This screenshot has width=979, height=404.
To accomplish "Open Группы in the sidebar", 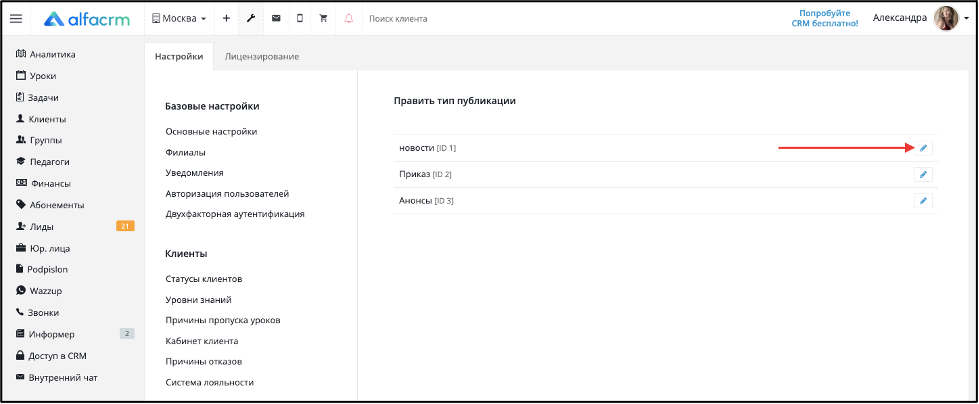I will [39, 140].
